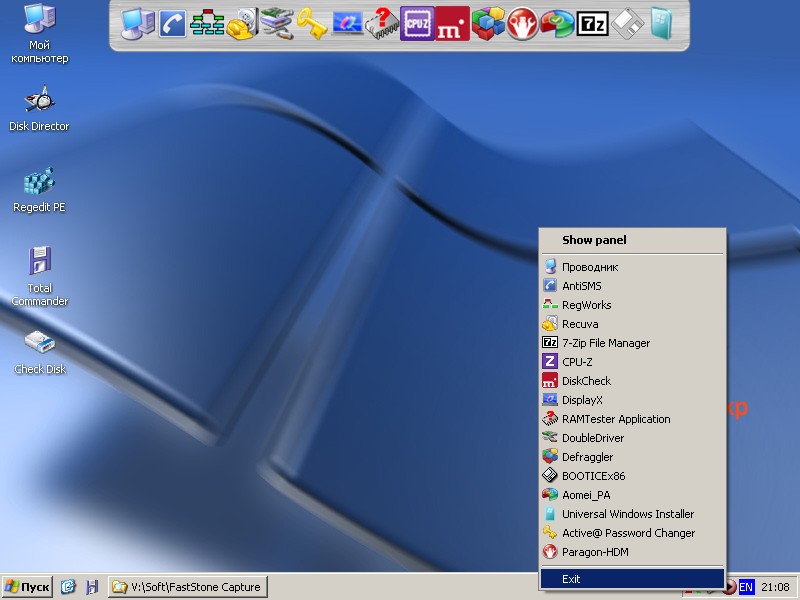Open the Explorer computer icon in the top dock
The height and width of the screenshot is (600, 800).
(138, 23)
